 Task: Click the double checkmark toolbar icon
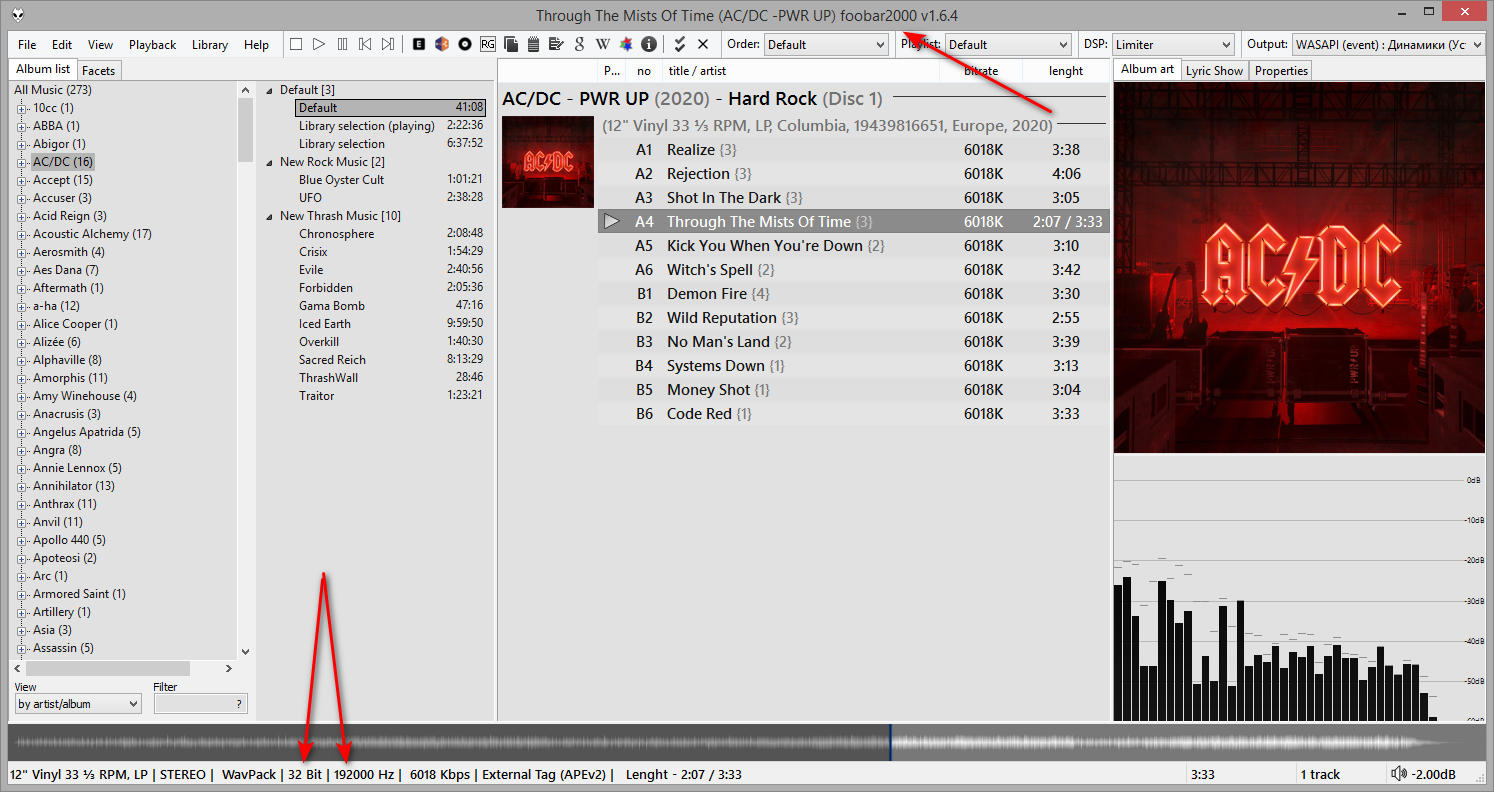click(680, 44)
